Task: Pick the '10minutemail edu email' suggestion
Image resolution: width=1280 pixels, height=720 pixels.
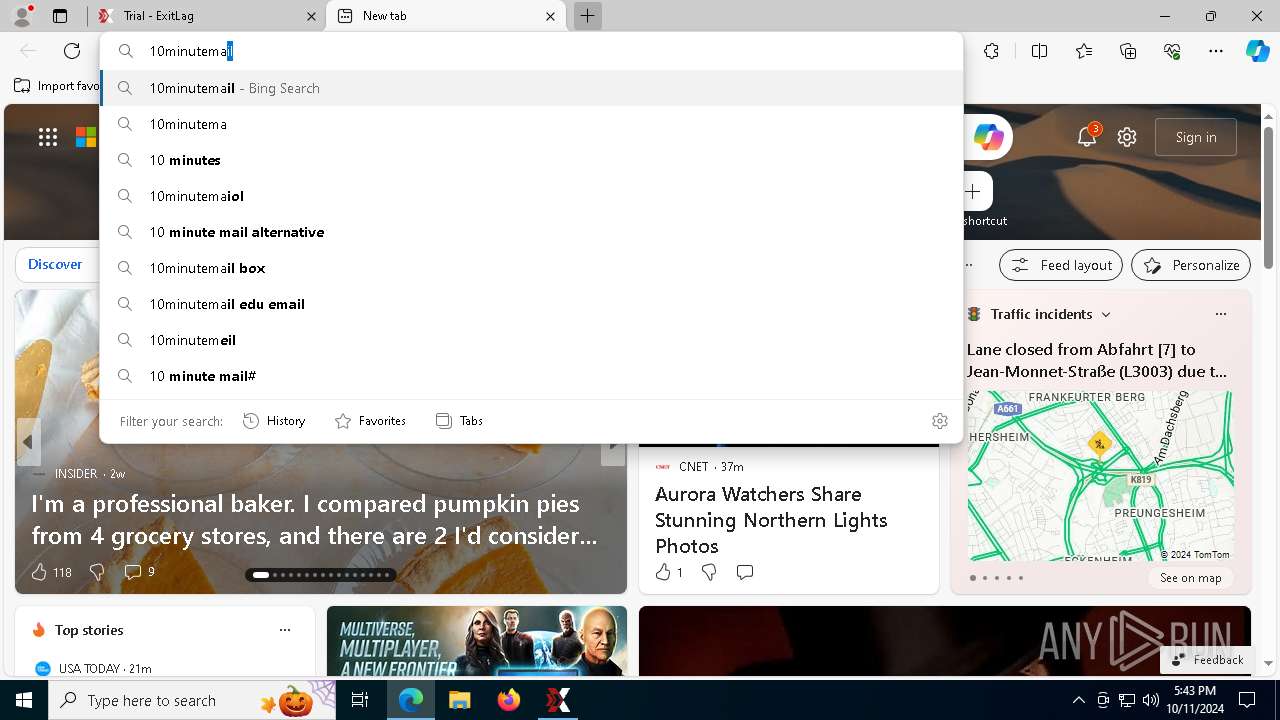Action: point(531,304)
